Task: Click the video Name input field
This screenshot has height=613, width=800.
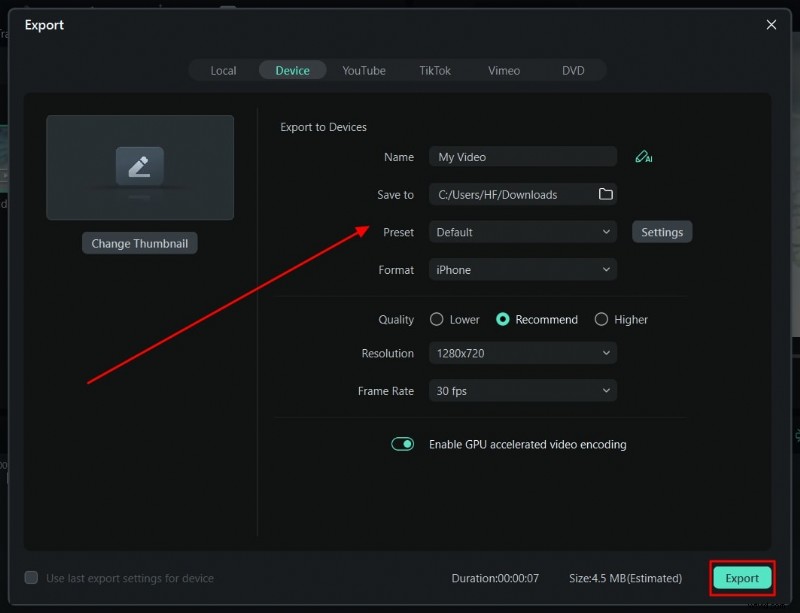Action: click(x=522, y=156)
